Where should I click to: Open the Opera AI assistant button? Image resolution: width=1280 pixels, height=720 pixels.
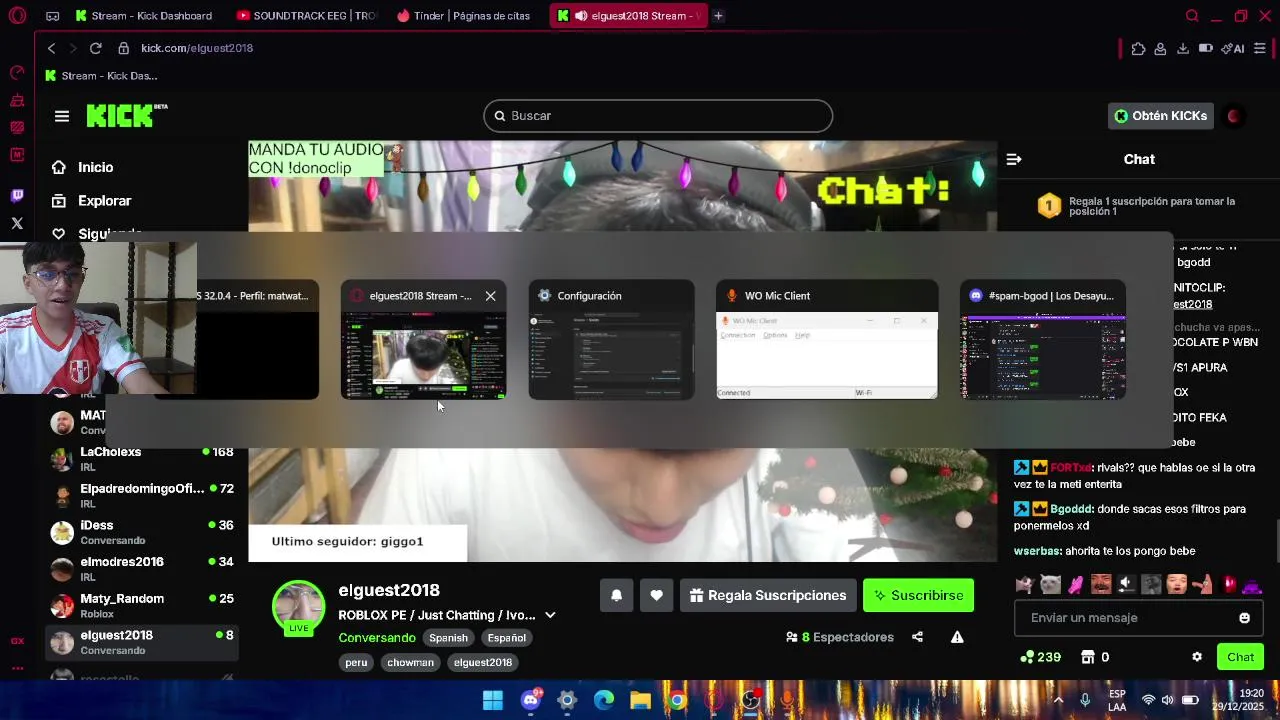pyautogui.click(x=1232, y=48)
